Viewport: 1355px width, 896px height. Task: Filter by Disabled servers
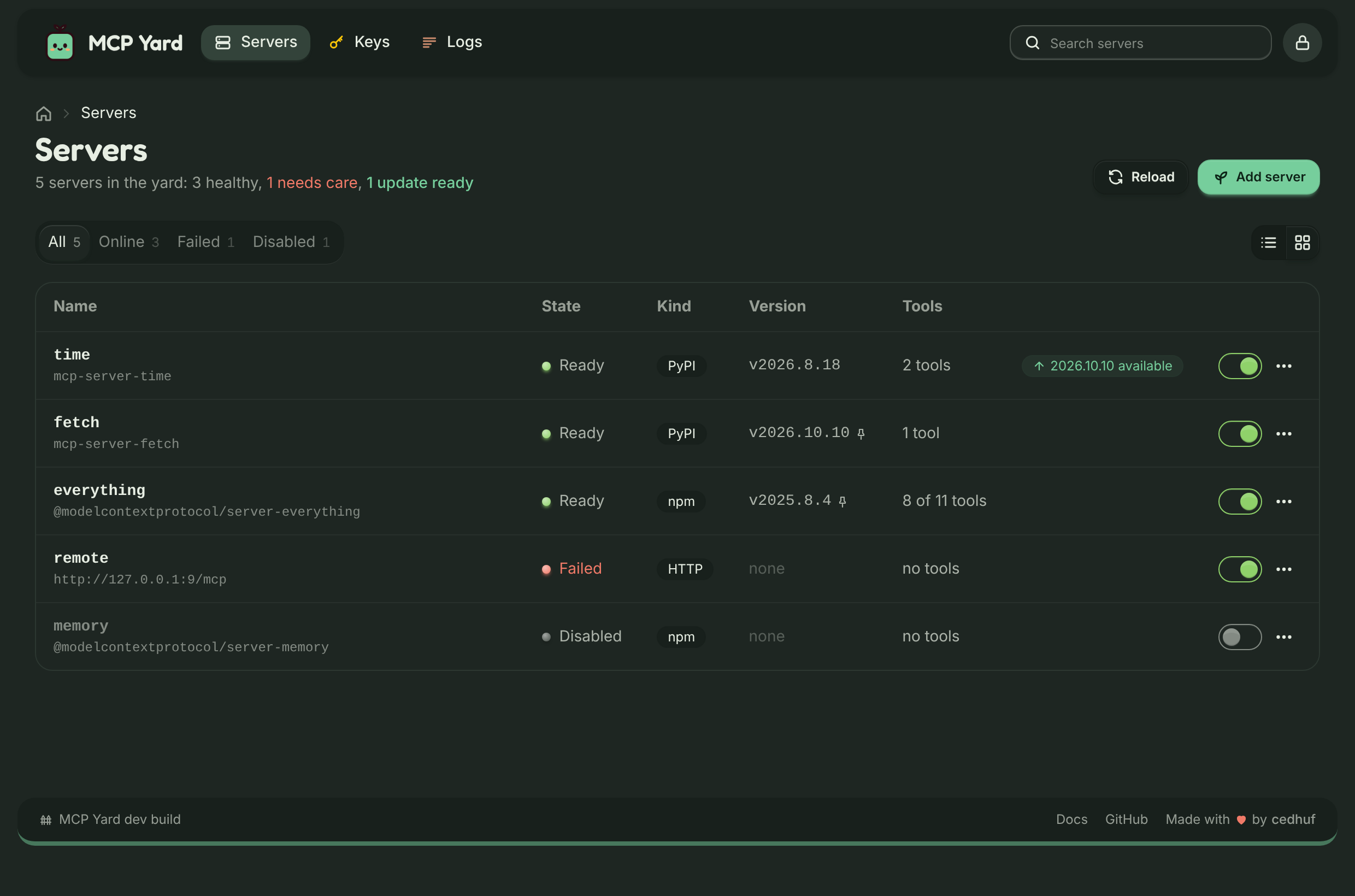pyautogui.click(x=291, y=242)
